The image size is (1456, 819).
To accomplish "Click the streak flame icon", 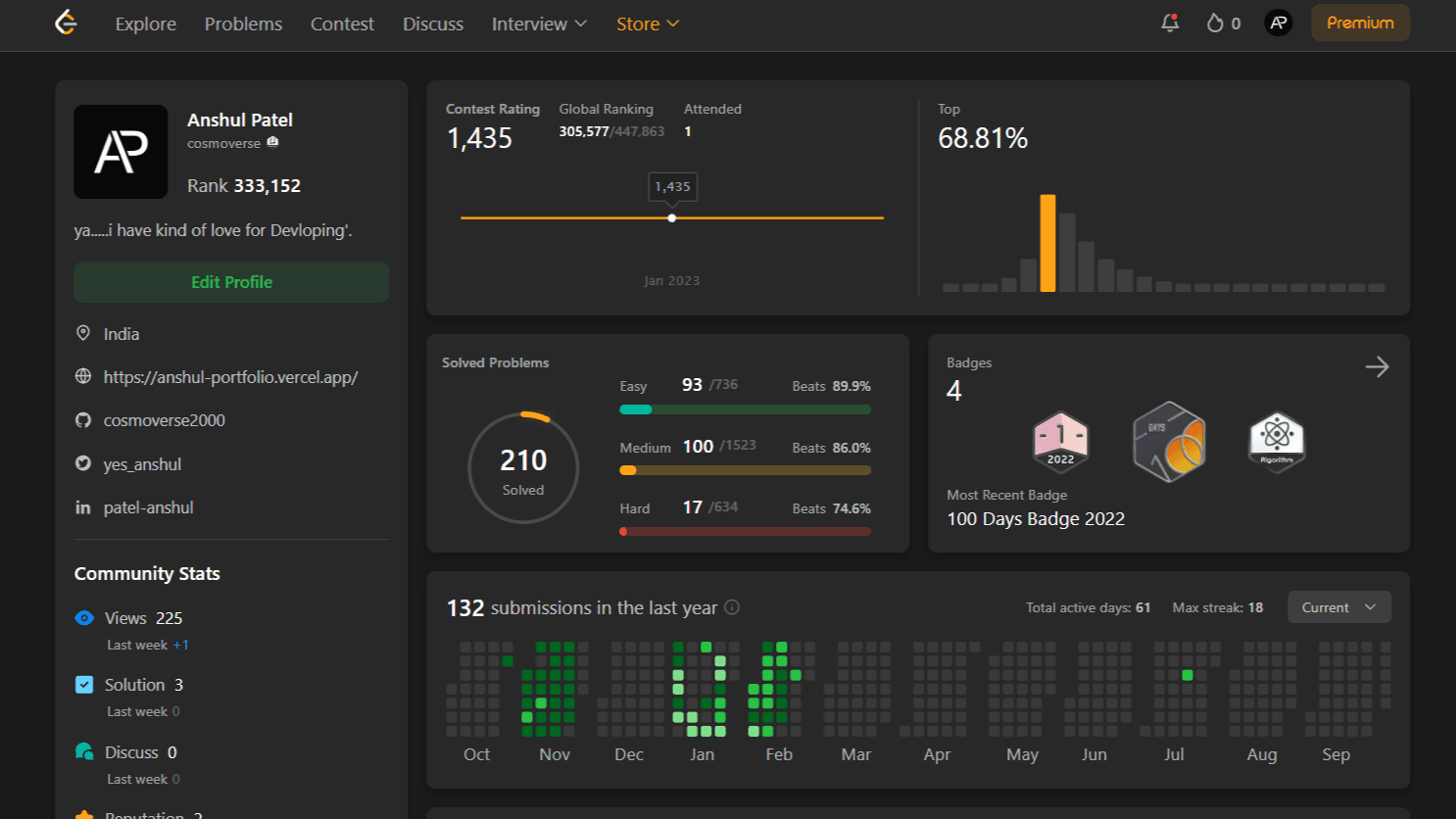I will click(1215, 23).
